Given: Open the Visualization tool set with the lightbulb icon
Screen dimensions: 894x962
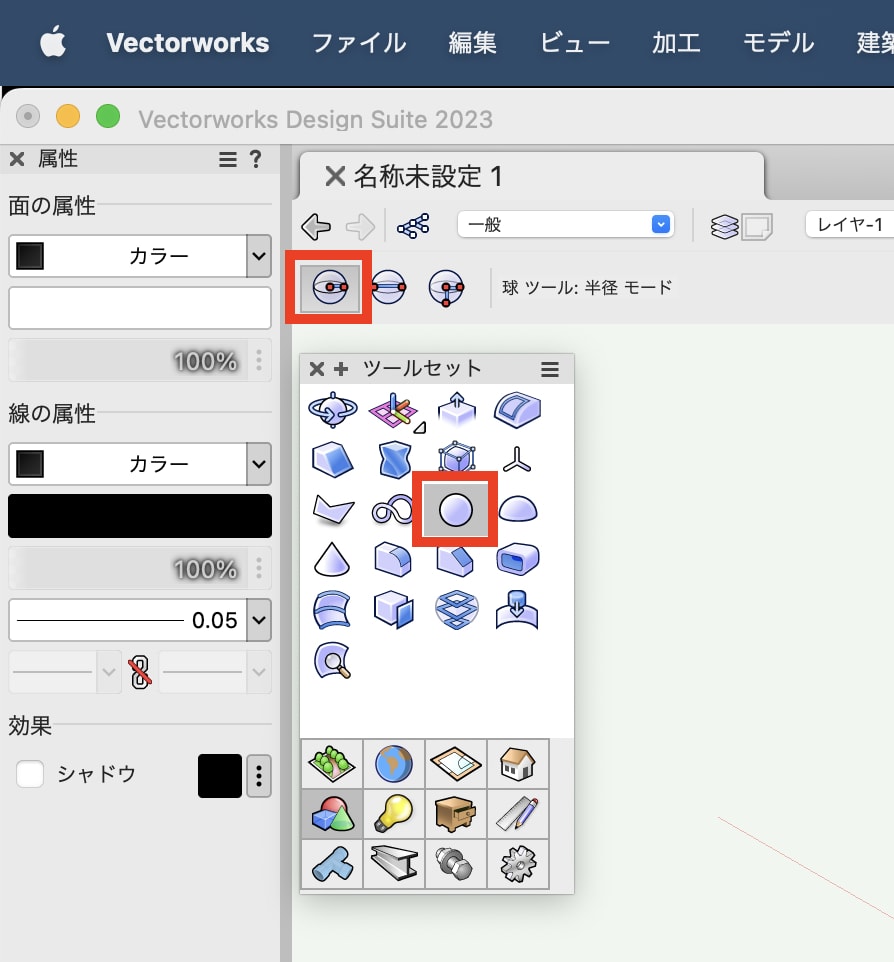Looking at the screenshot, I should pyautogui.click(x=394, y=814).
